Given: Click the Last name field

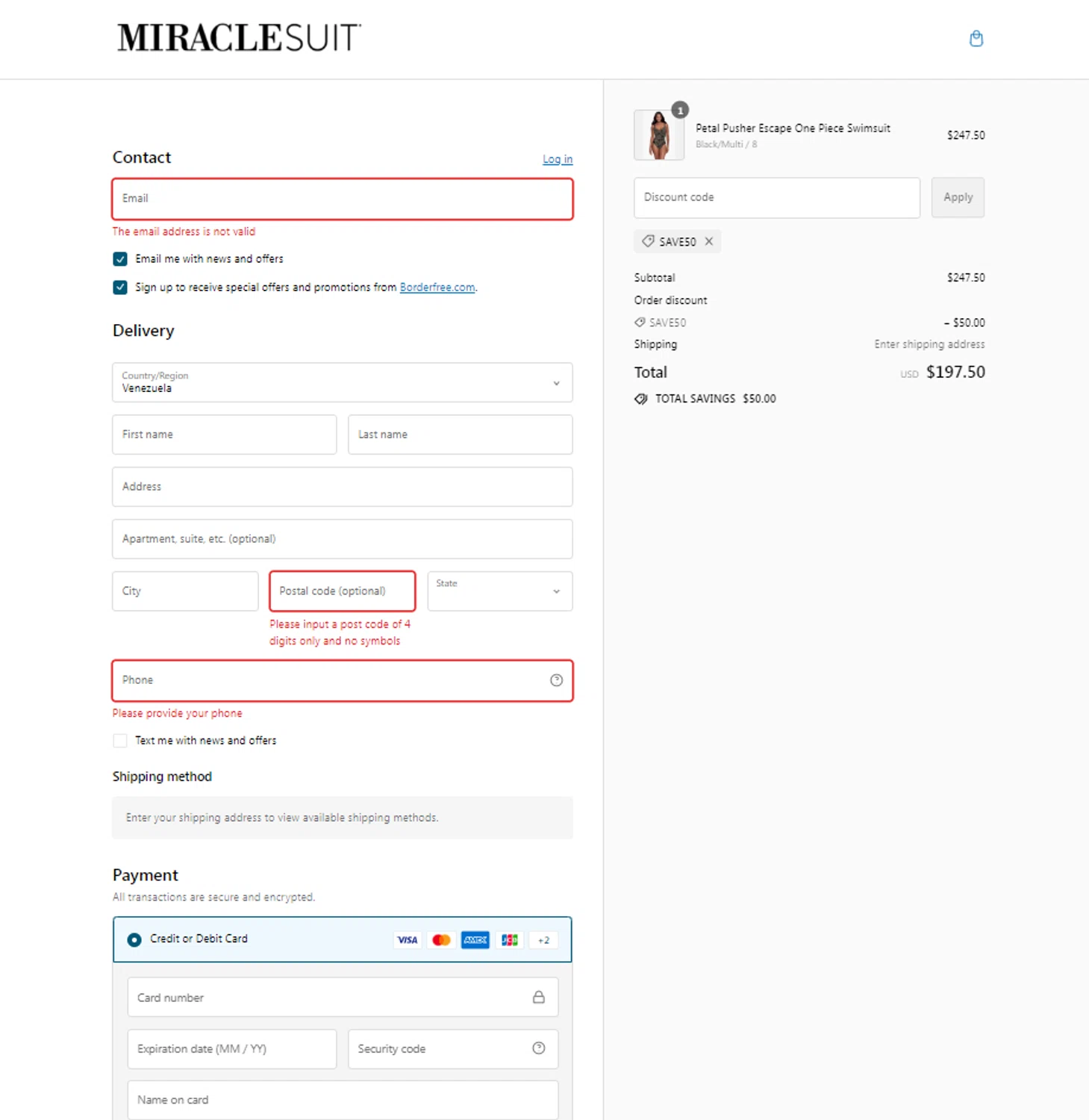Looking at the screenshot, I should pos(461,435).
